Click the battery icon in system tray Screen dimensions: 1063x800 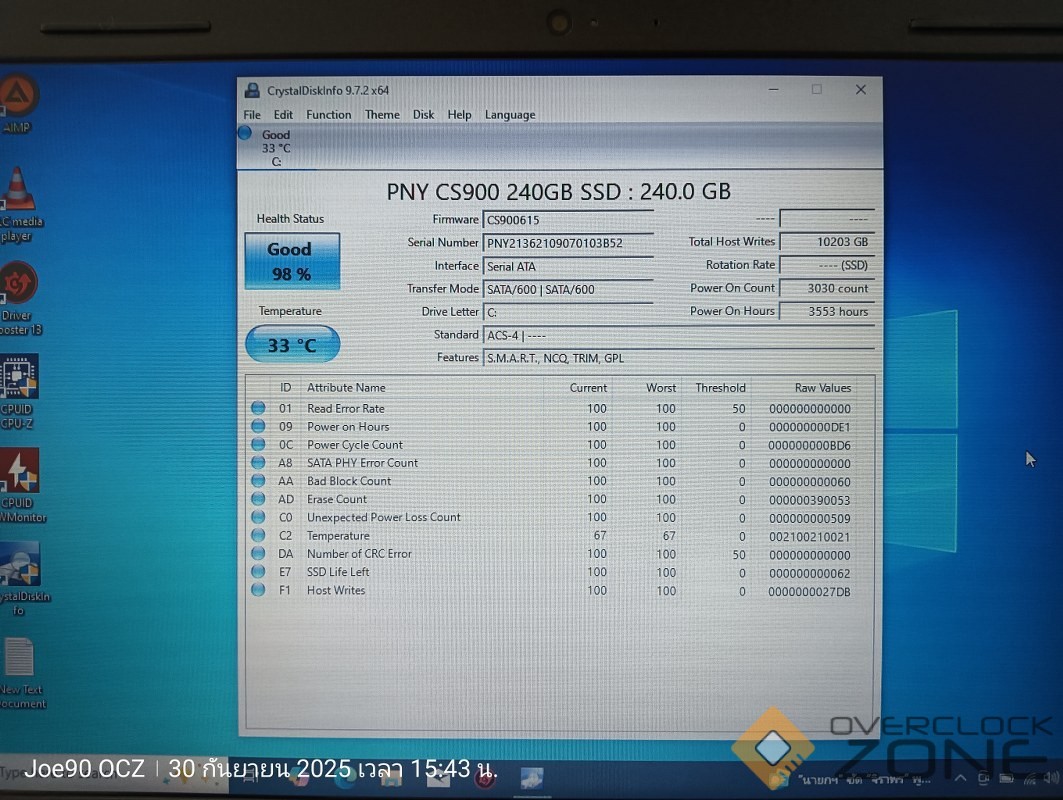coord(1007,778)
